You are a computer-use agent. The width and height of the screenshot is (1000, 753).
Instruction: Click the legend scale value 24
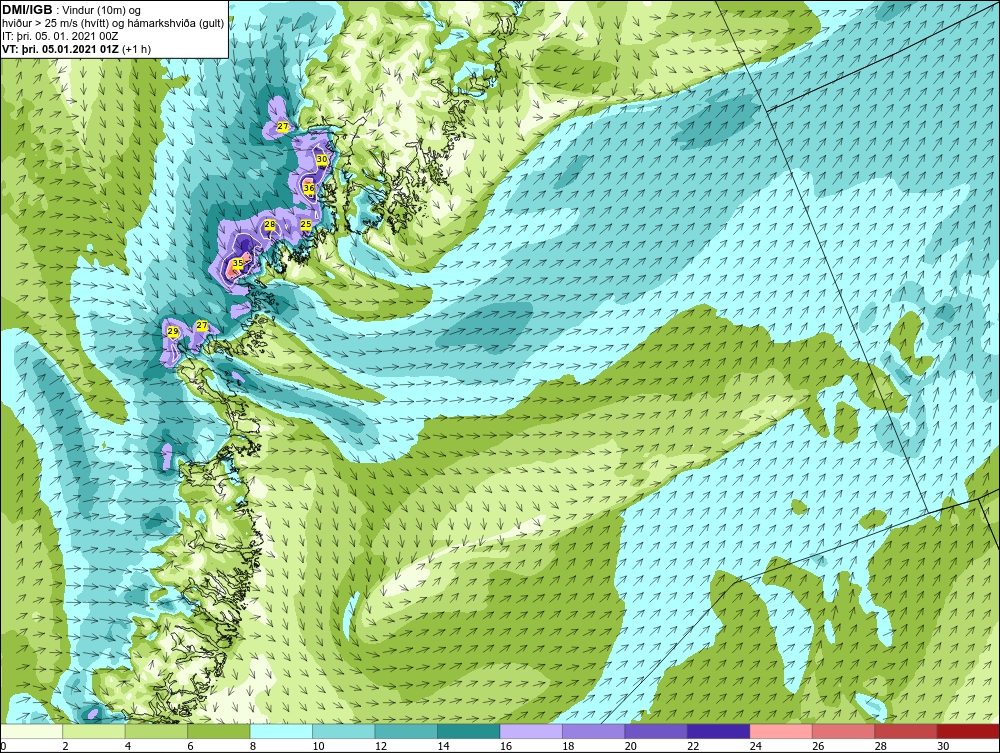pos(756,746)
